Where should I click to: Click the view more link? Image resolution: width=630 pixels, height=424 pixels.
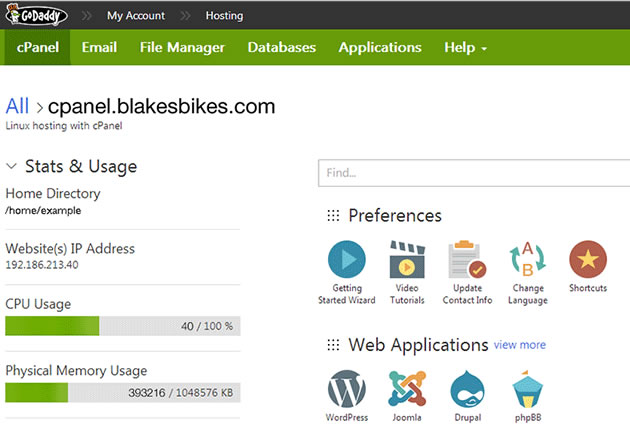[x=520, y=345]
